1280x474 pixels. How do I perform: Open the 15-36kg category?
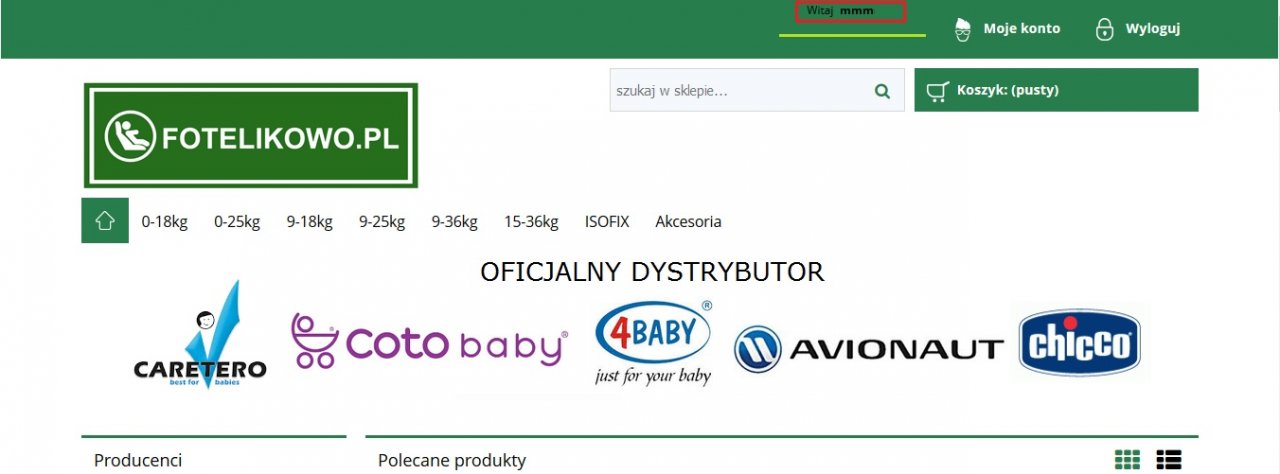coord(531,222)
